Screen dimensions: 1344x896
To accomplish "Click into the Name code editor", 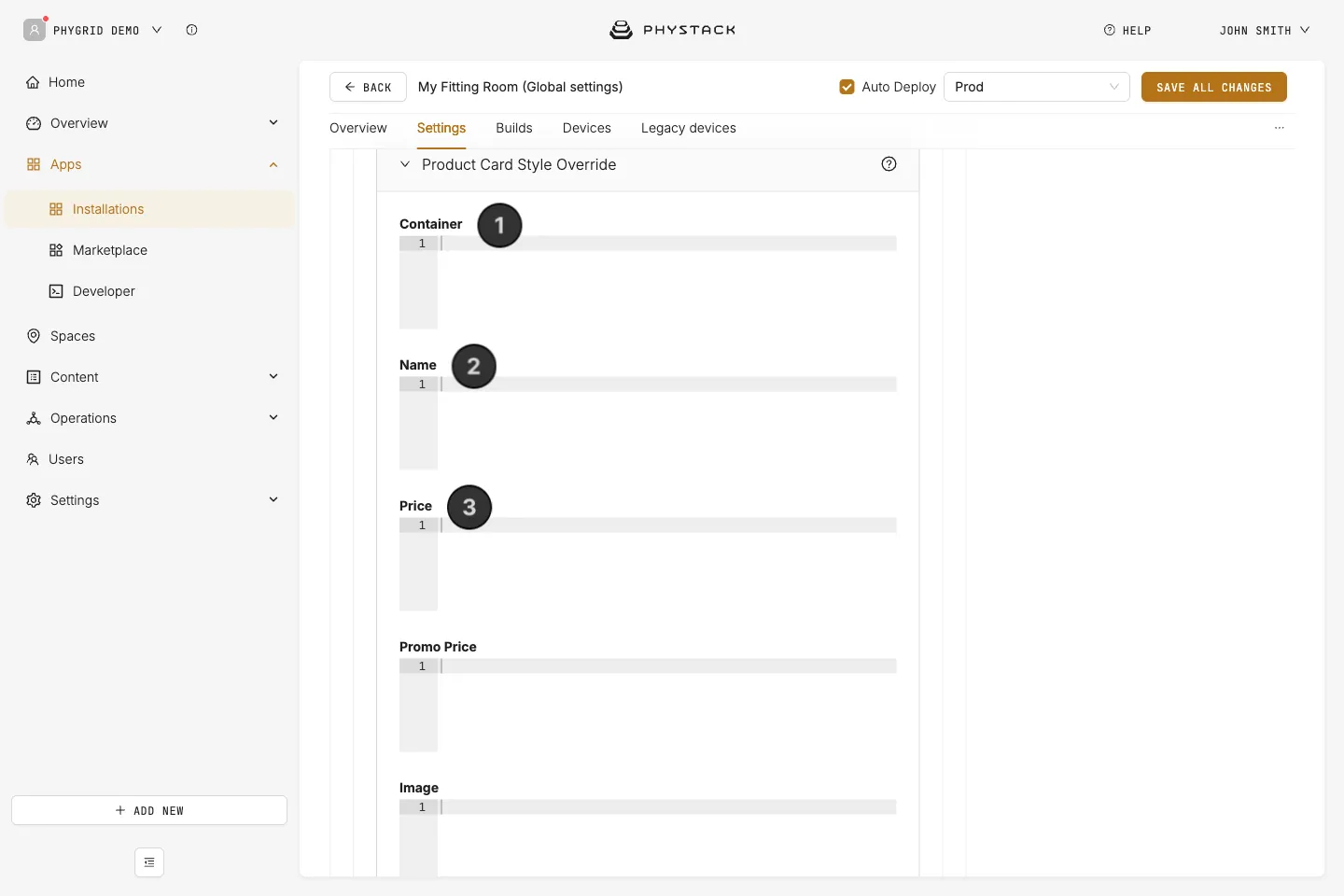I will pos(648,424).
